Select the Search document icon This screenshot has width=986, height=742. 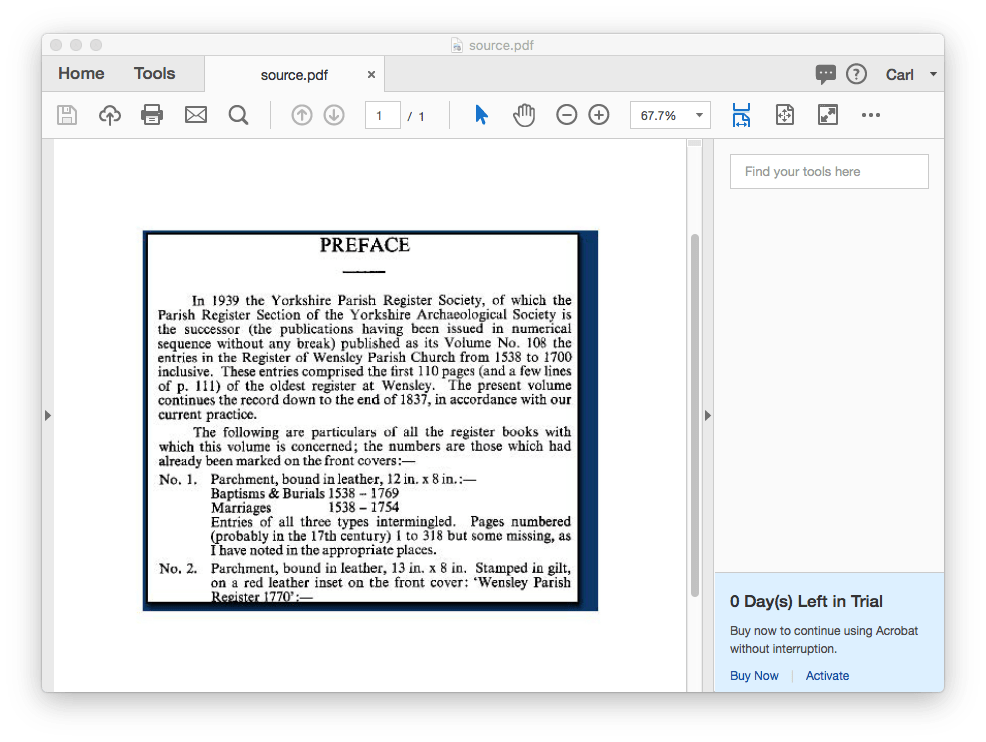pyautogui.click(x=238, y=114)
